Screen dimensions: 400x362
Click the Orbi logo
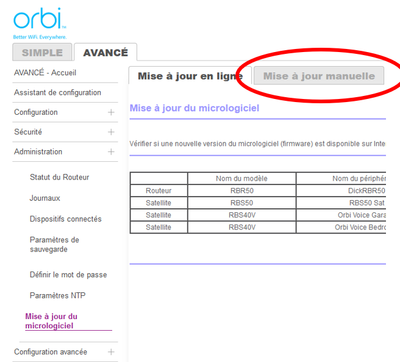pos(40,19)
